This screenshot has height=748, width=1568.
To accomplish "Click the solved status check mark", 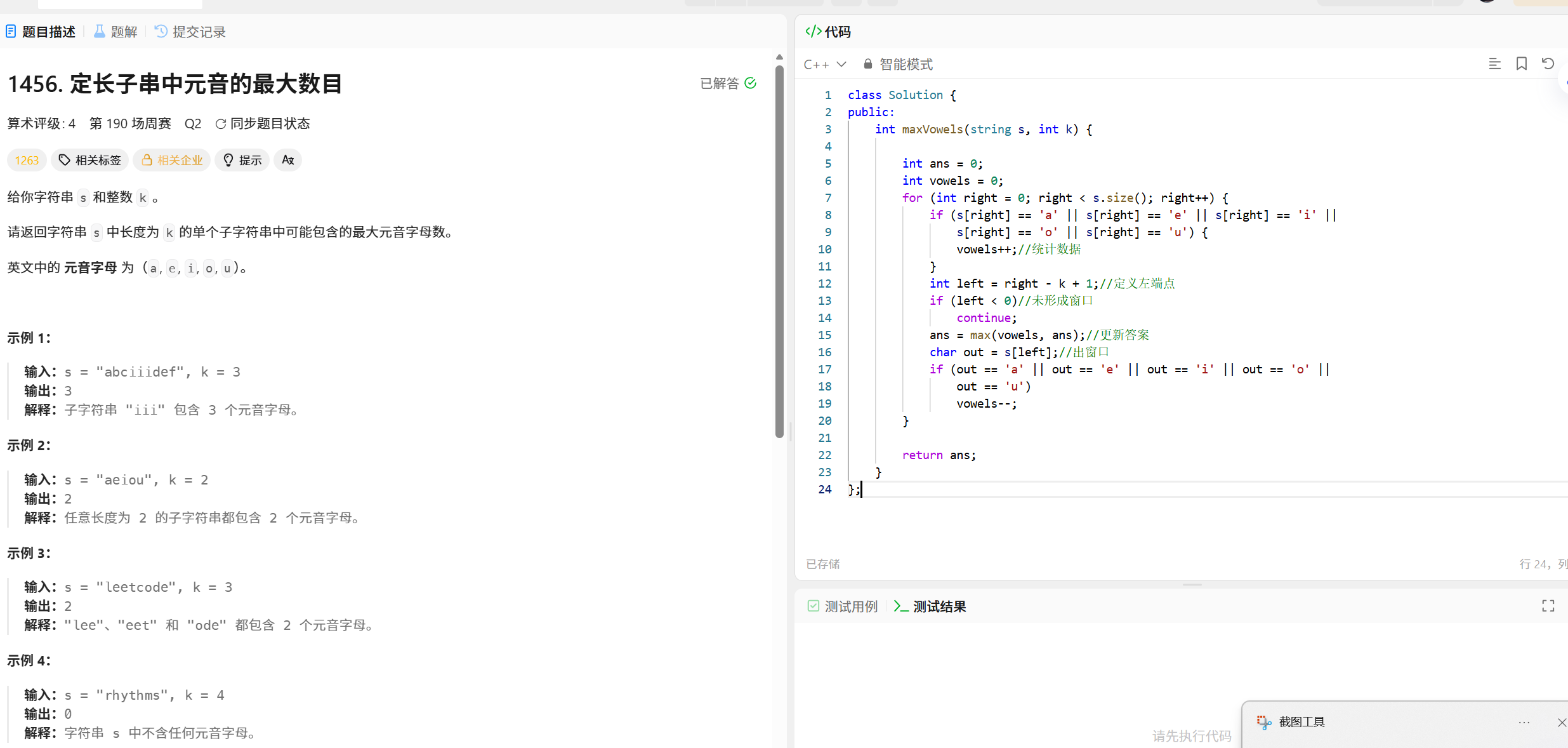I will tap(751, 83).
